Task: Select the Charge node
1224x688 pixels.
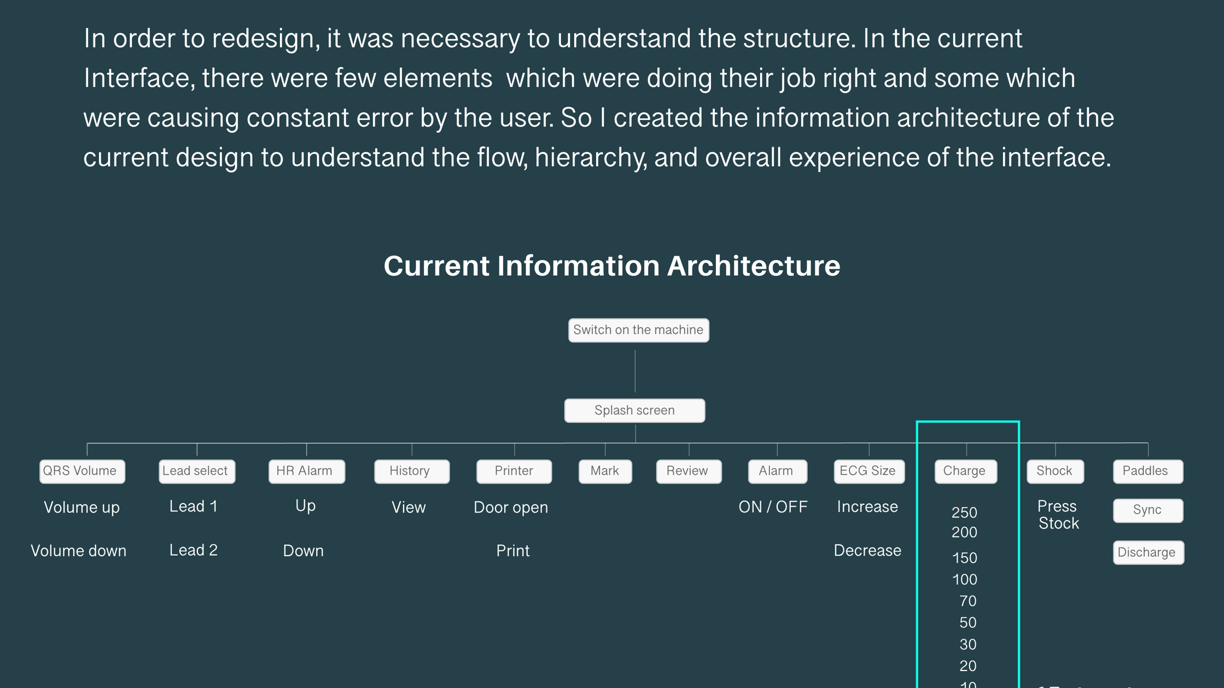Action: (965, 471)
